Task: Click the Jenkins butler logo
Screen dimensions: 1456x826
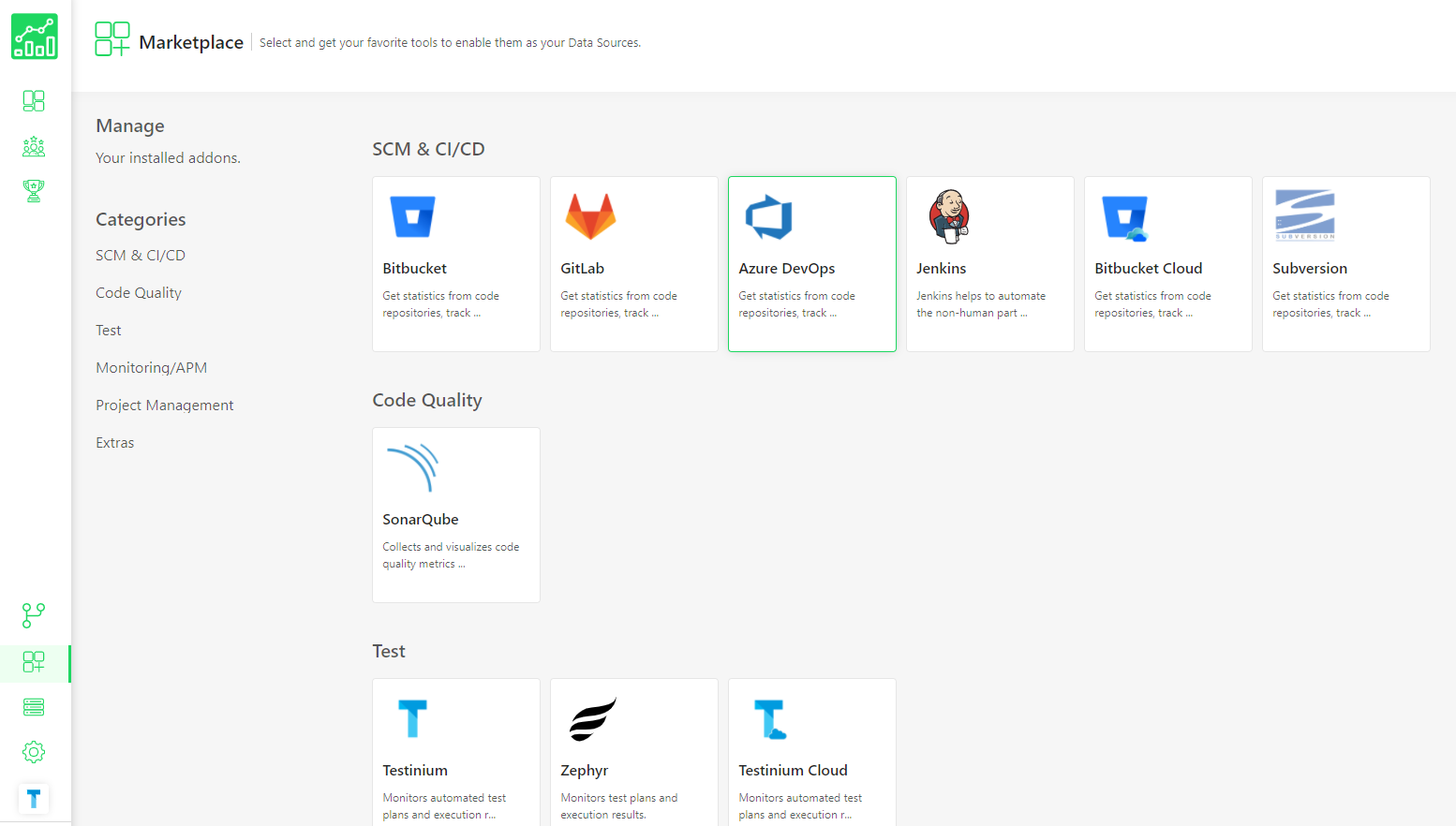Action: [x=948, y=216]
